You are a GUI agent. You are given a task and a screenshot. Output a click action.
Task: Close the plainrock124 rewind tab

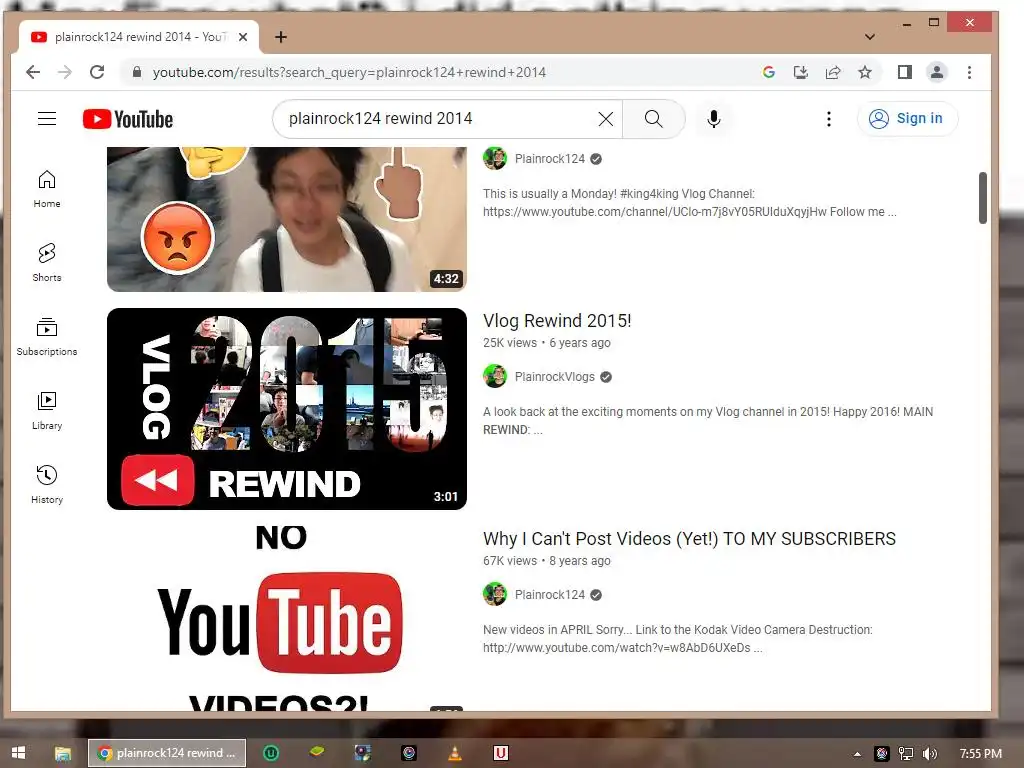pyautogui.click(x=243, y=37)
